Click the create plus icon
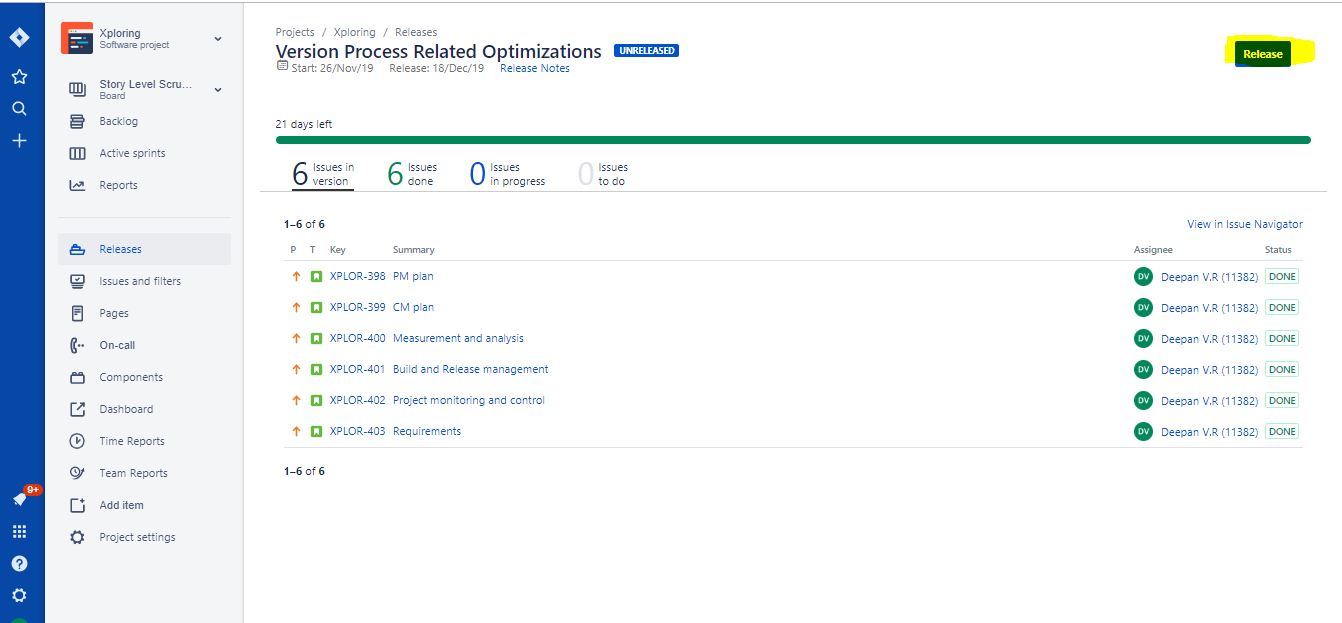The width and height of the screenshot is (1342, 623). [19, 141]
